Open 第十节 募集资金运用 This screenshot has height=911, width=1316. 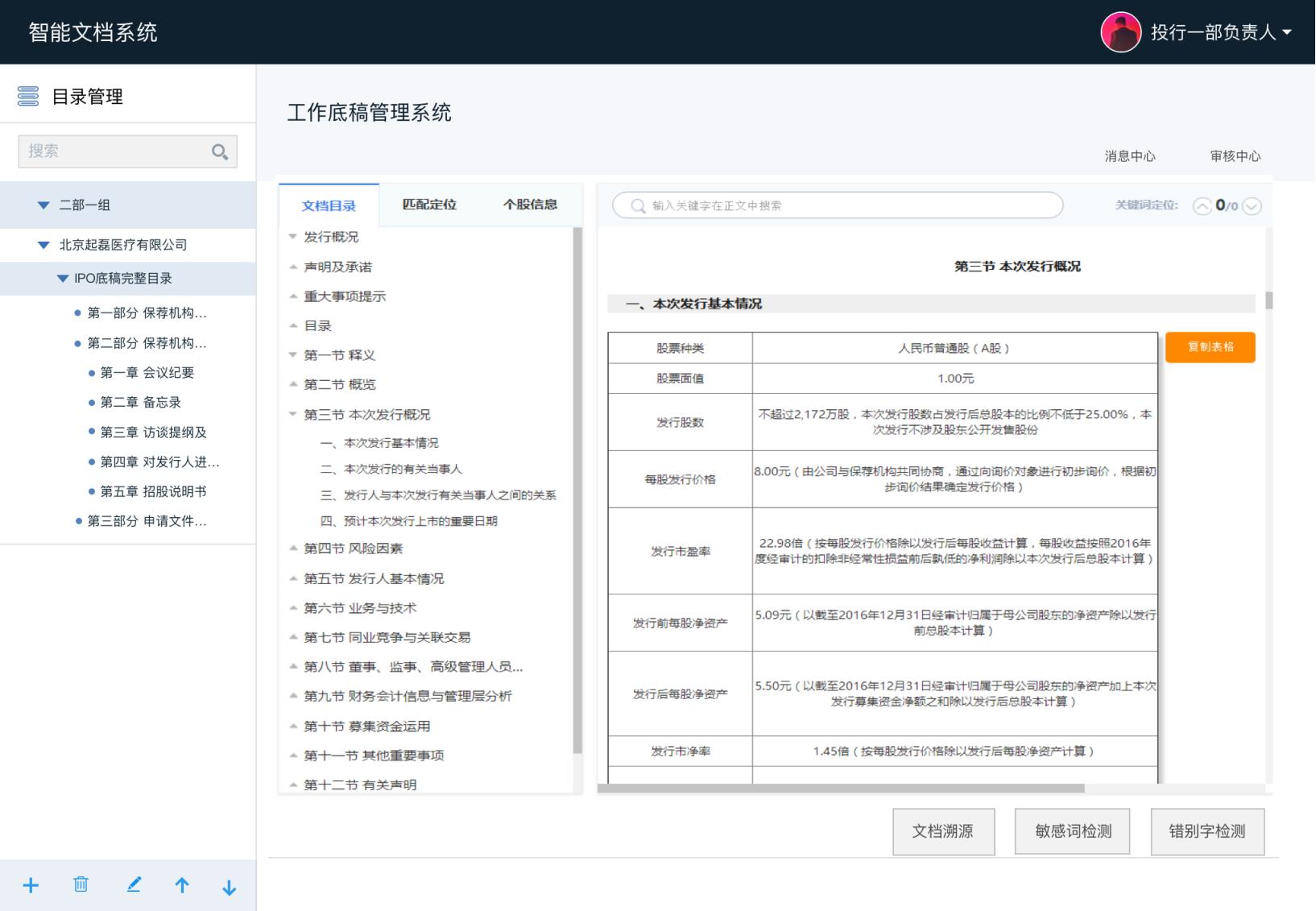367,727
